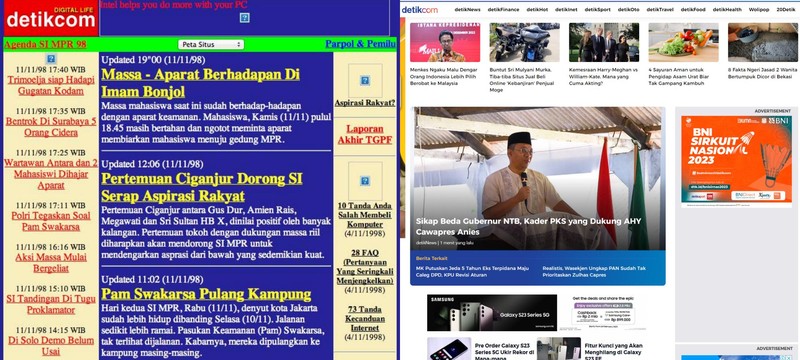800x360 pixels.
Task: Click Fitur Kunci Galaxy S23 FE thumbnail
Action: click(x=559, y=349)
